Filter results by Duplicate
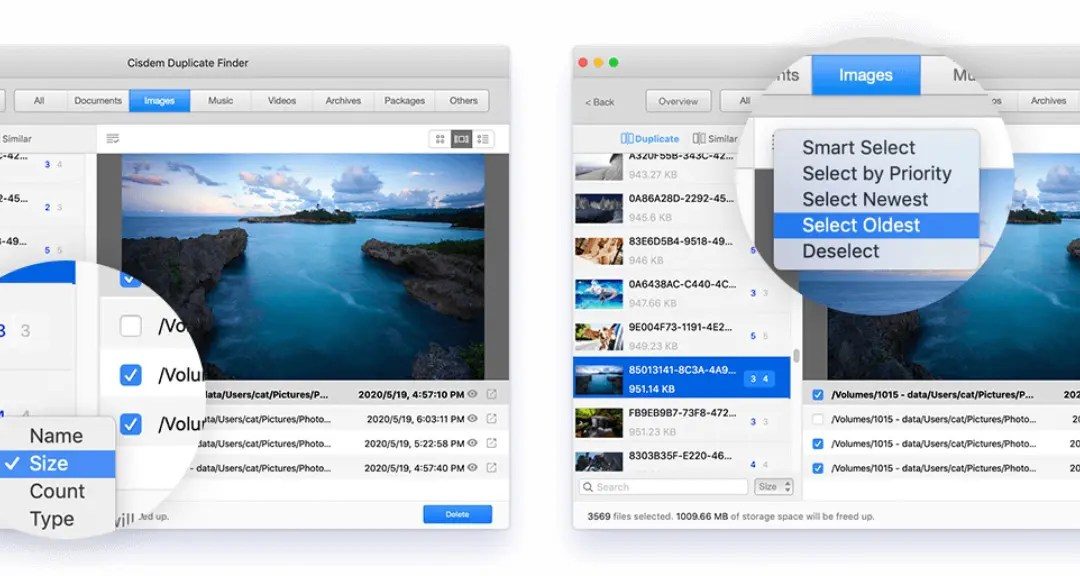 649,138
